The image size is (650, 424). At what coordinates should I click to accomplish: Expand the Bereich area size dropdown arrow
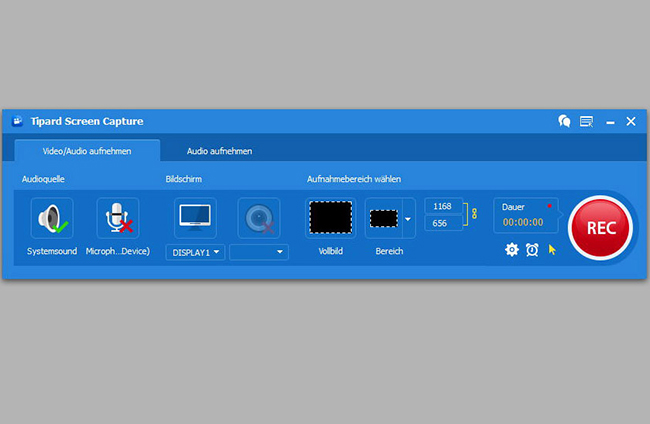[x=408, y=218]
